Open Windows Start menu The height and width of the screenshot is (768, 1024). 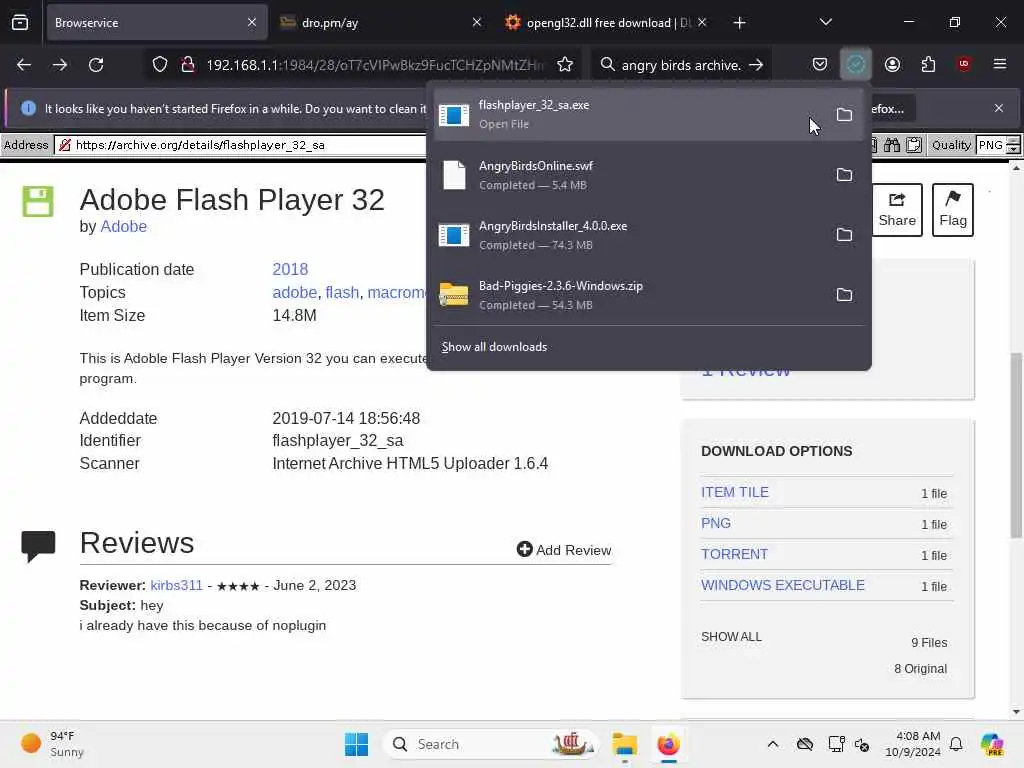[x=356, y=744]
